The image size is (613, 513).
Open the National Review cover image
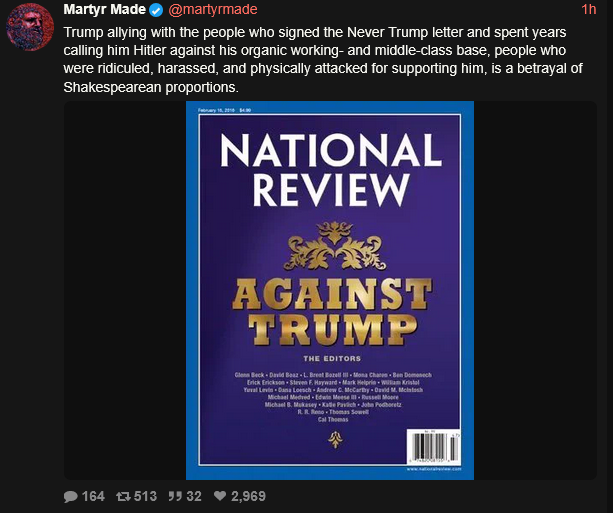[330, 291]
